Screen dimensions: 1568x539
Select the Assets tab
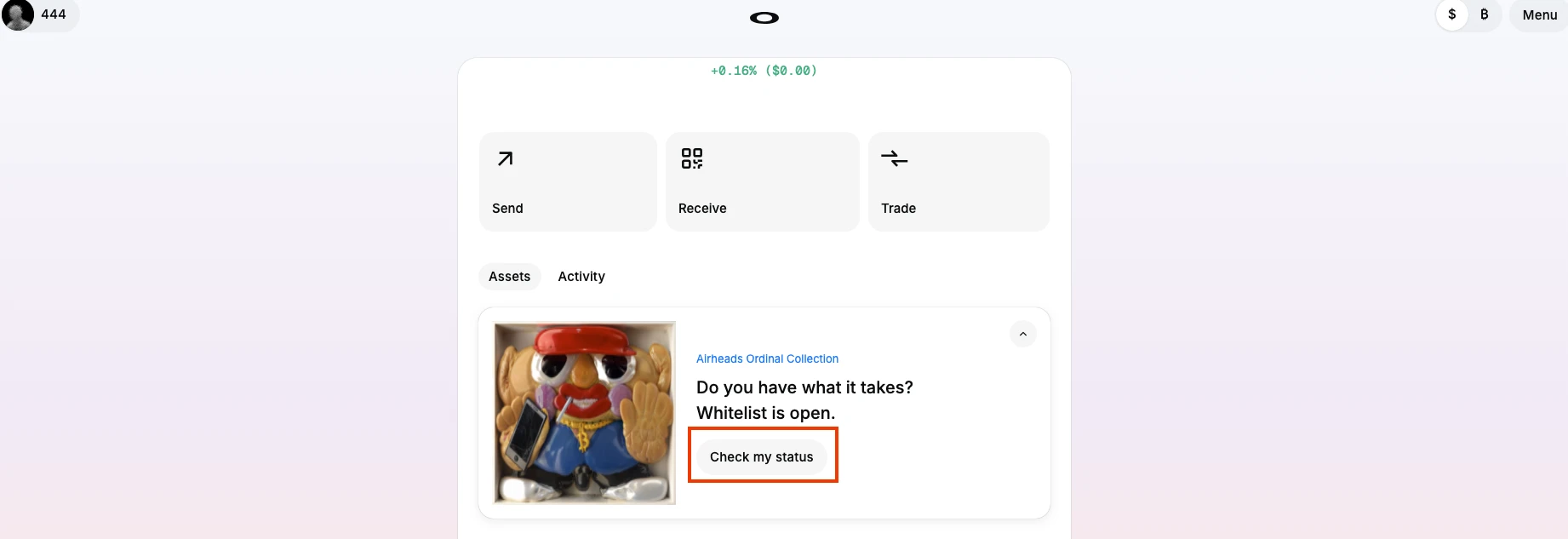point(509,277)
